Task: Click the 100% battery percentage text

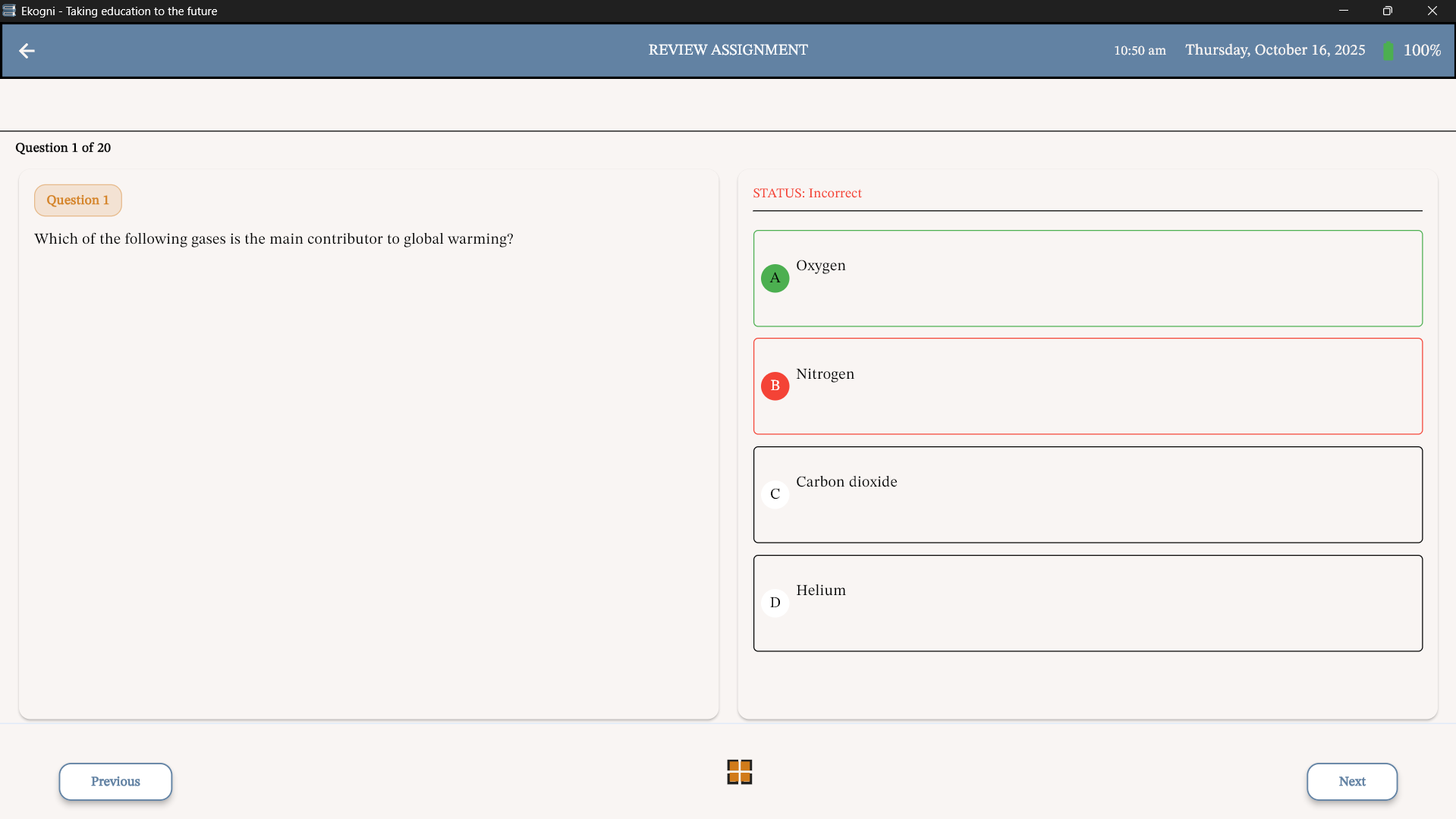Action: (1421, 51)
